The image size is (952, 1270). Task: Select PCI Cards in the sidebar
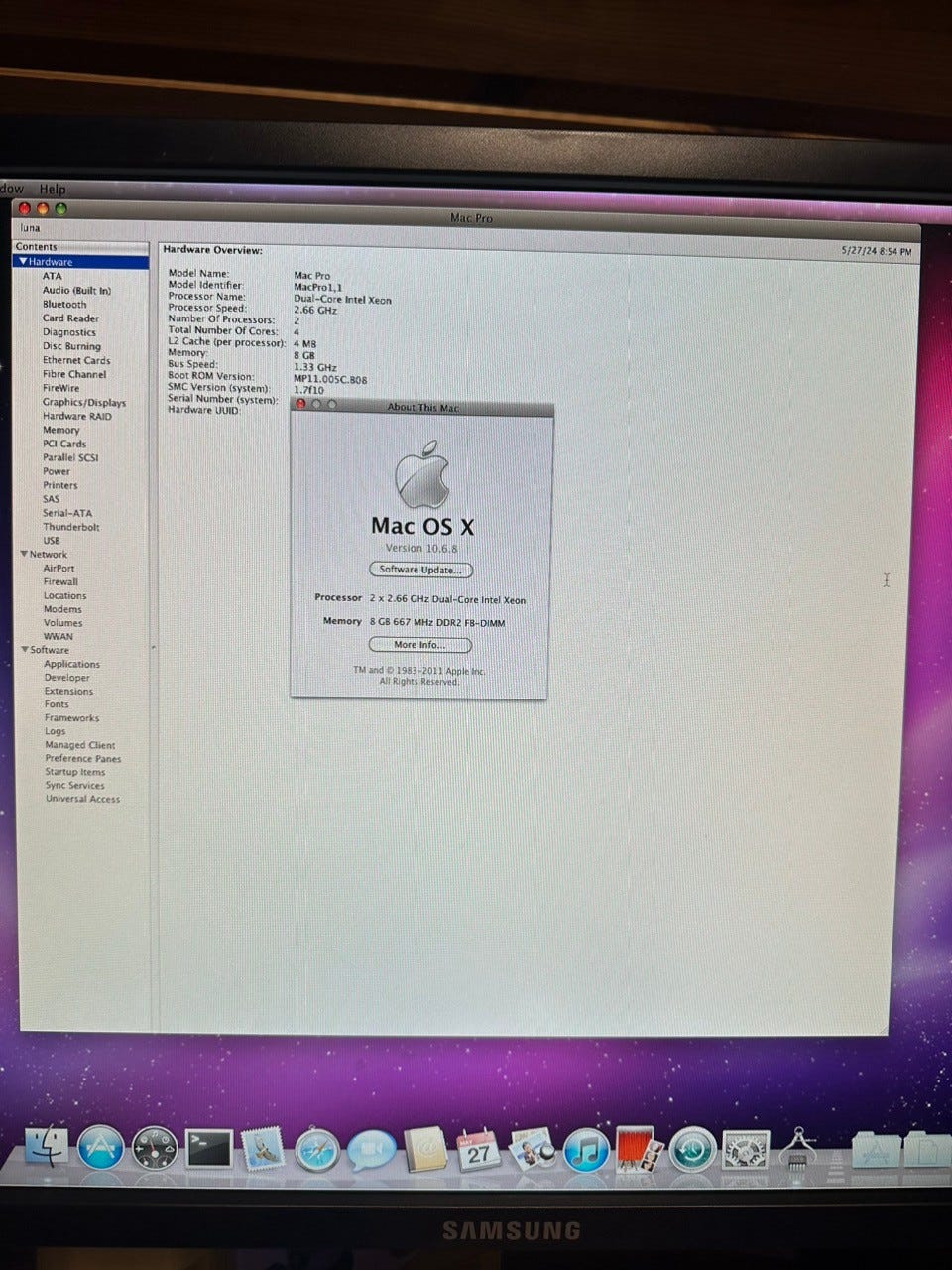(64, 444)
